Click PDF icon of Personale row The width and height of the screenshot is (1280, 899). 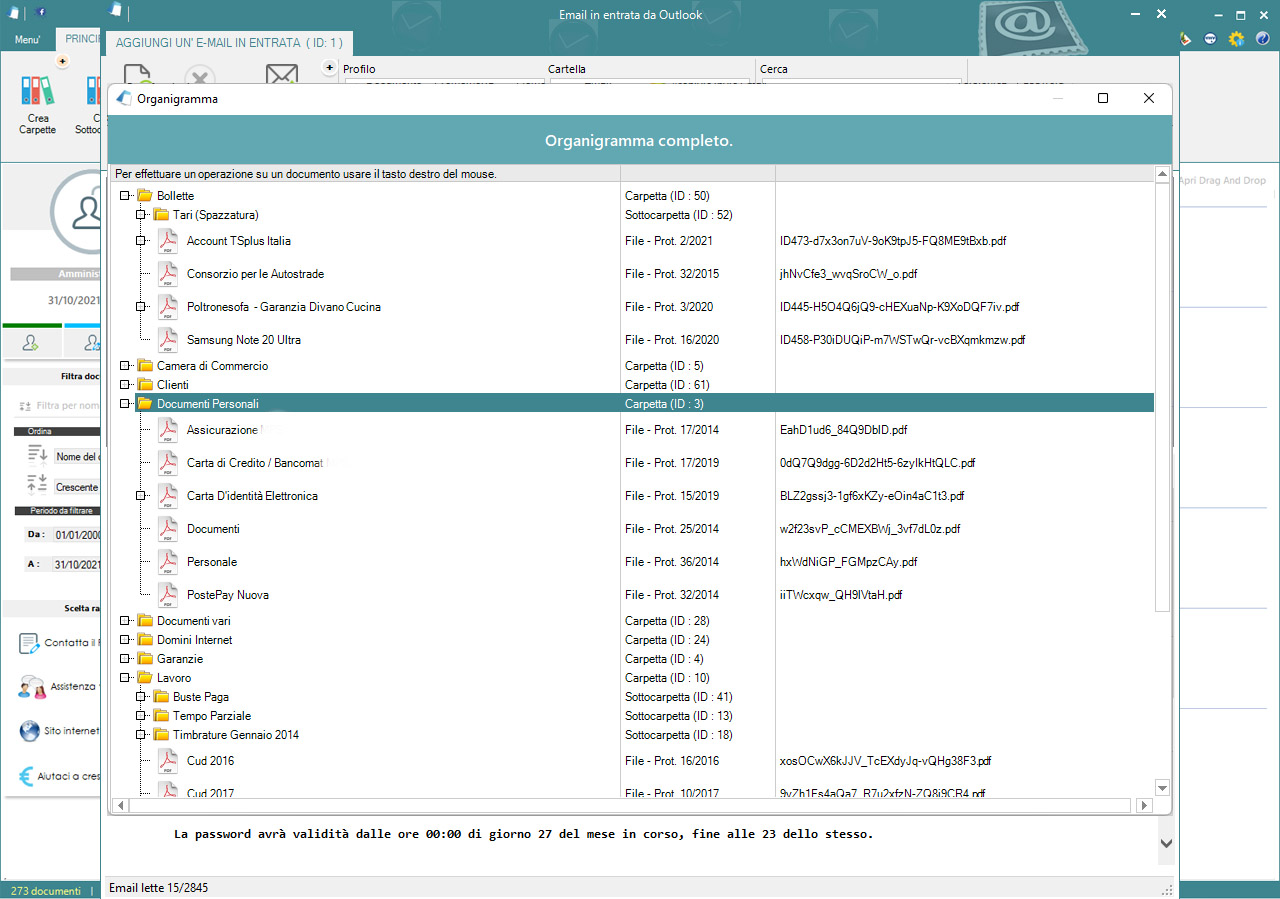pos(167,562)
